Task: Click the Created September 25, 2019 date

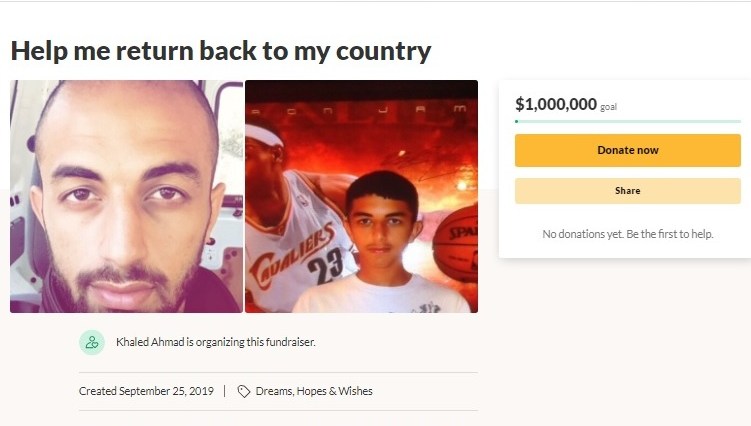Action: pyautogui.click(x=146, y=391)
